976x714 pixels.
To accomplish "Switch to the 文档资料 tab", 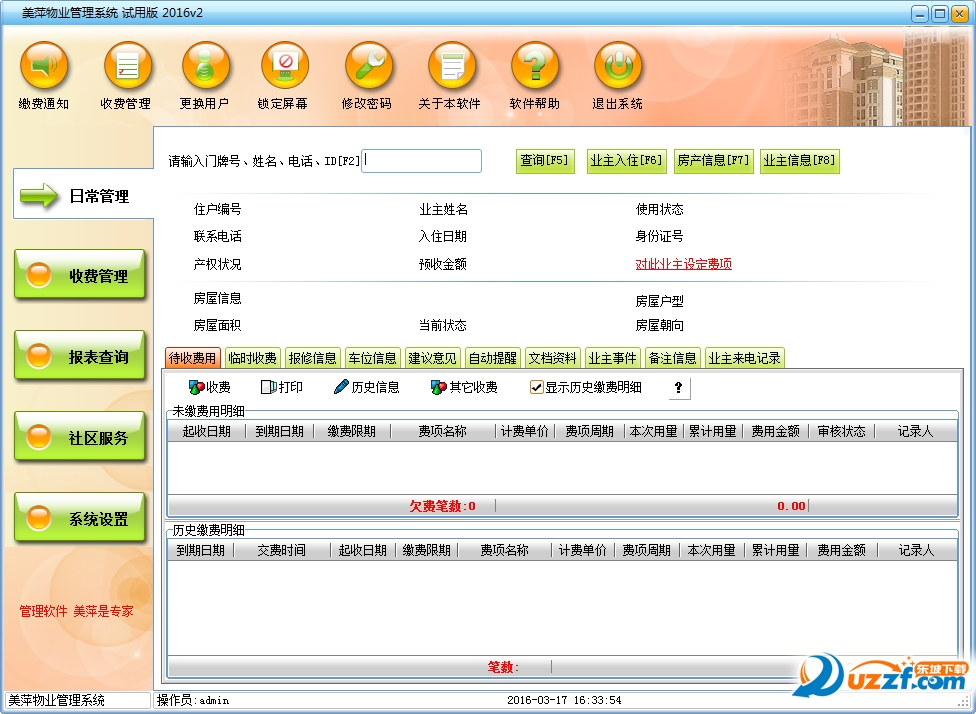I will click(553, 358).
